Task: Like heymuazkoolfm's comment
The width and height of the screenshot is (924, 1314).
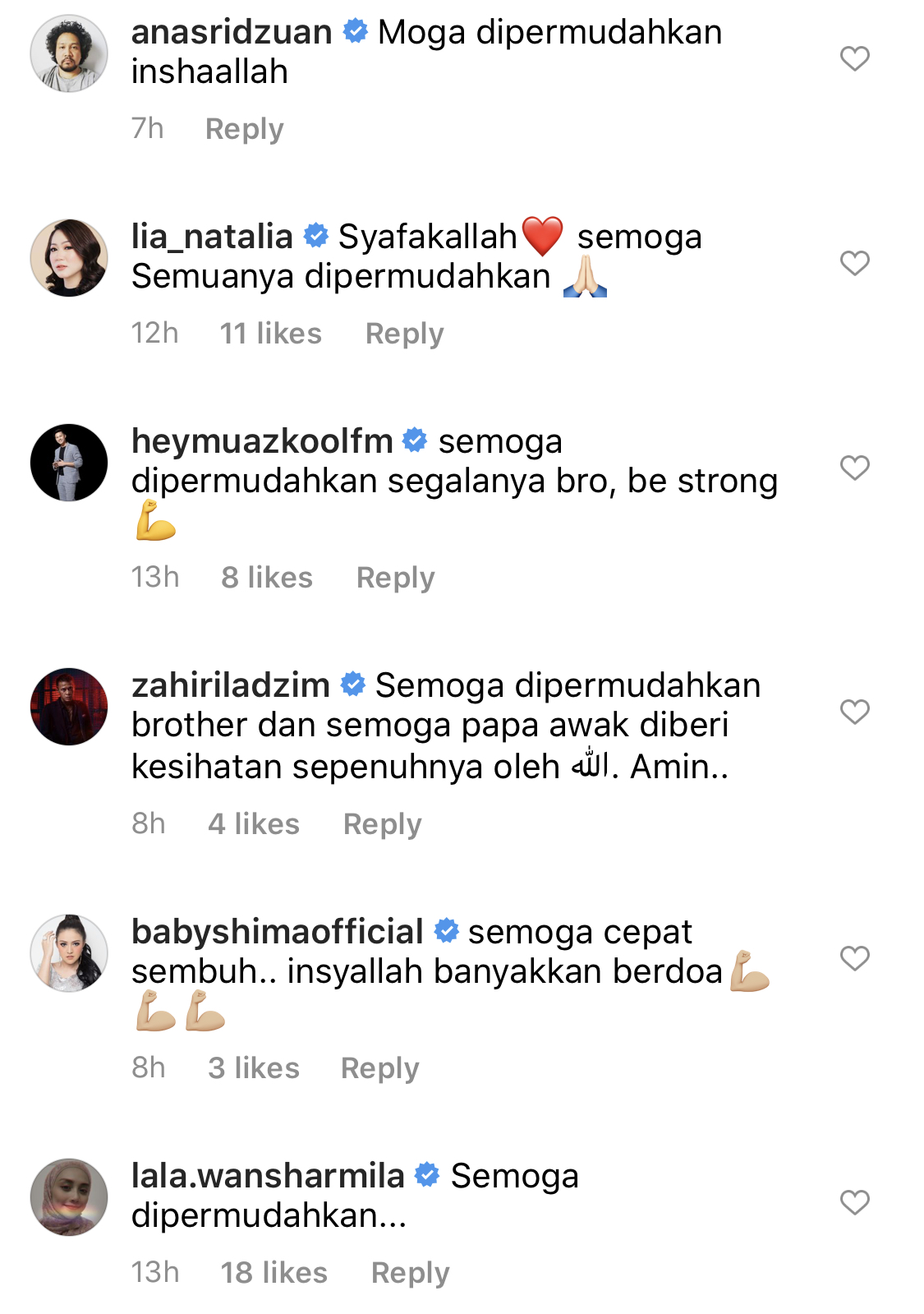Action: click(854, 468)
